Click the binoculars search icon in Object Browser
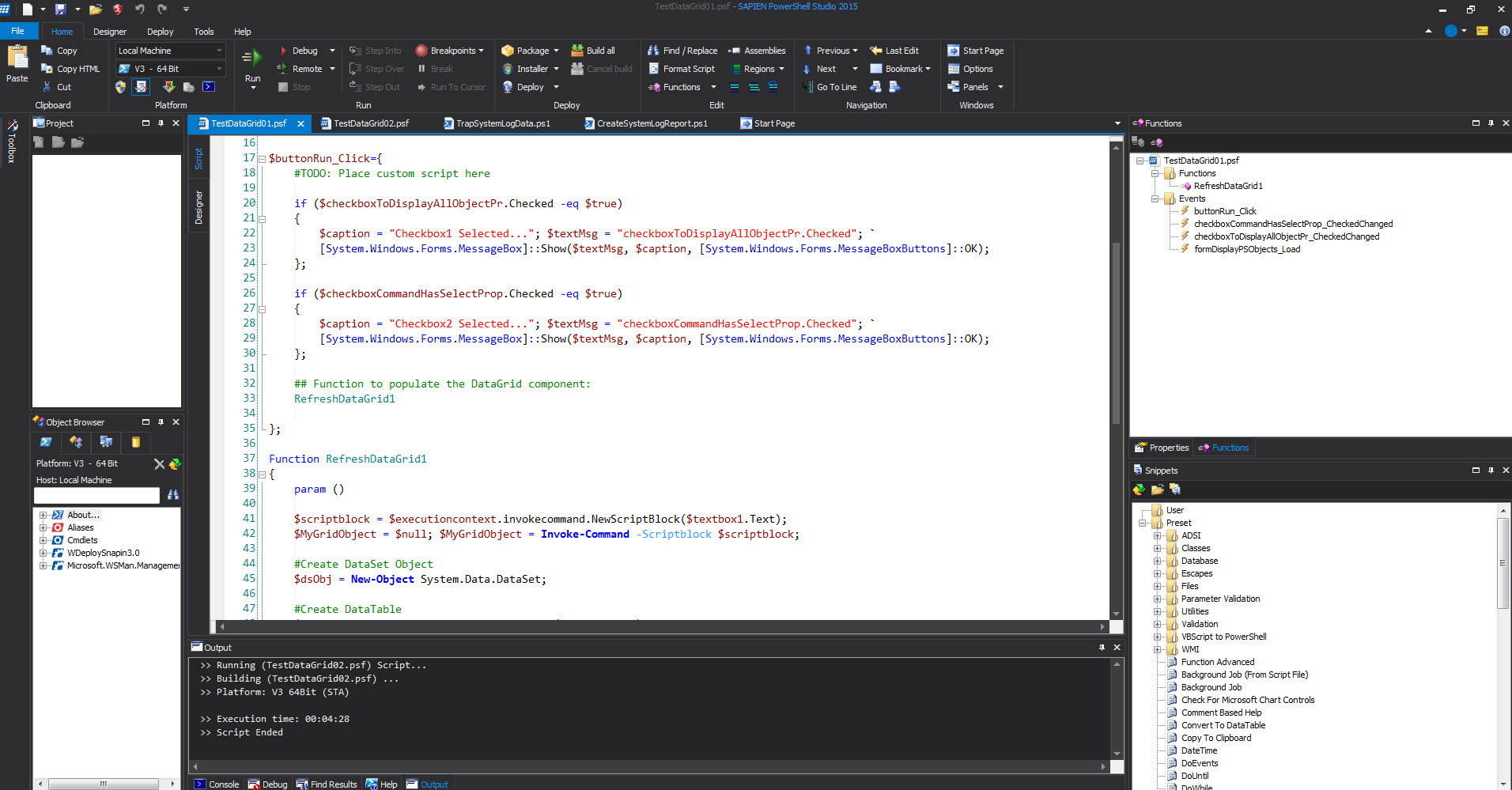 (173, 495)
